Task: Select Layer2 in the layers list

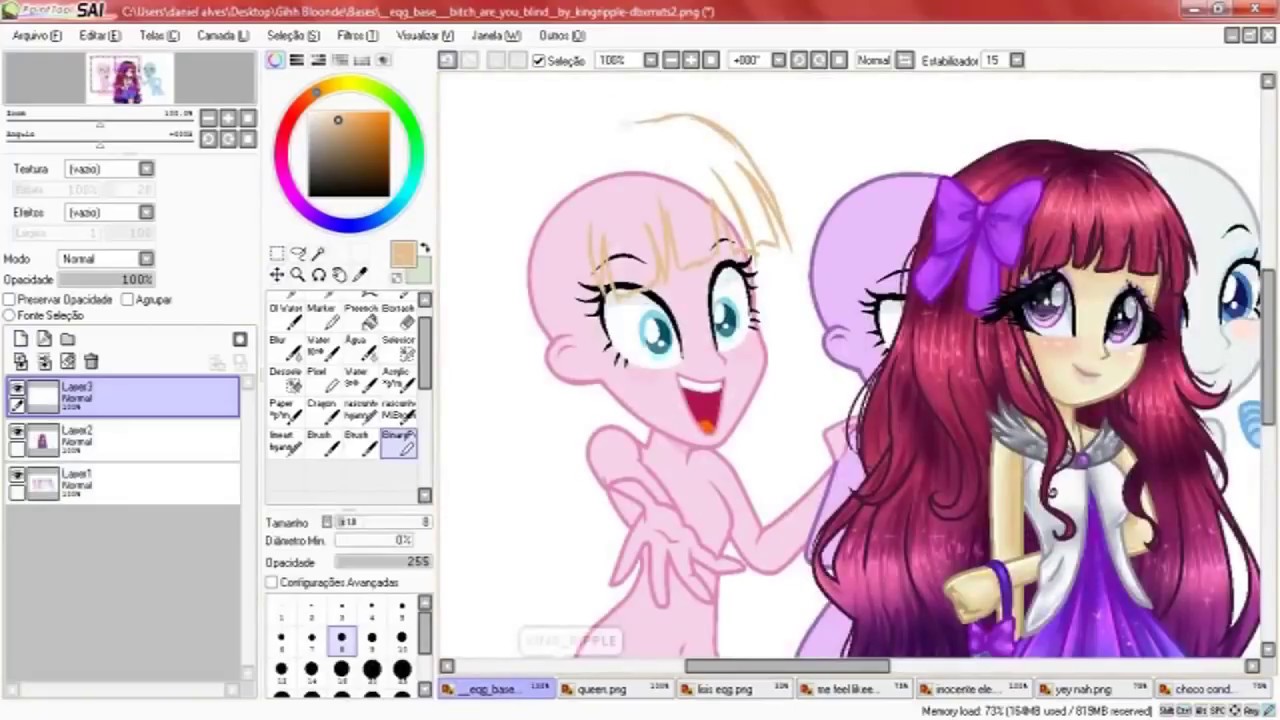Action: click(122, 439)
